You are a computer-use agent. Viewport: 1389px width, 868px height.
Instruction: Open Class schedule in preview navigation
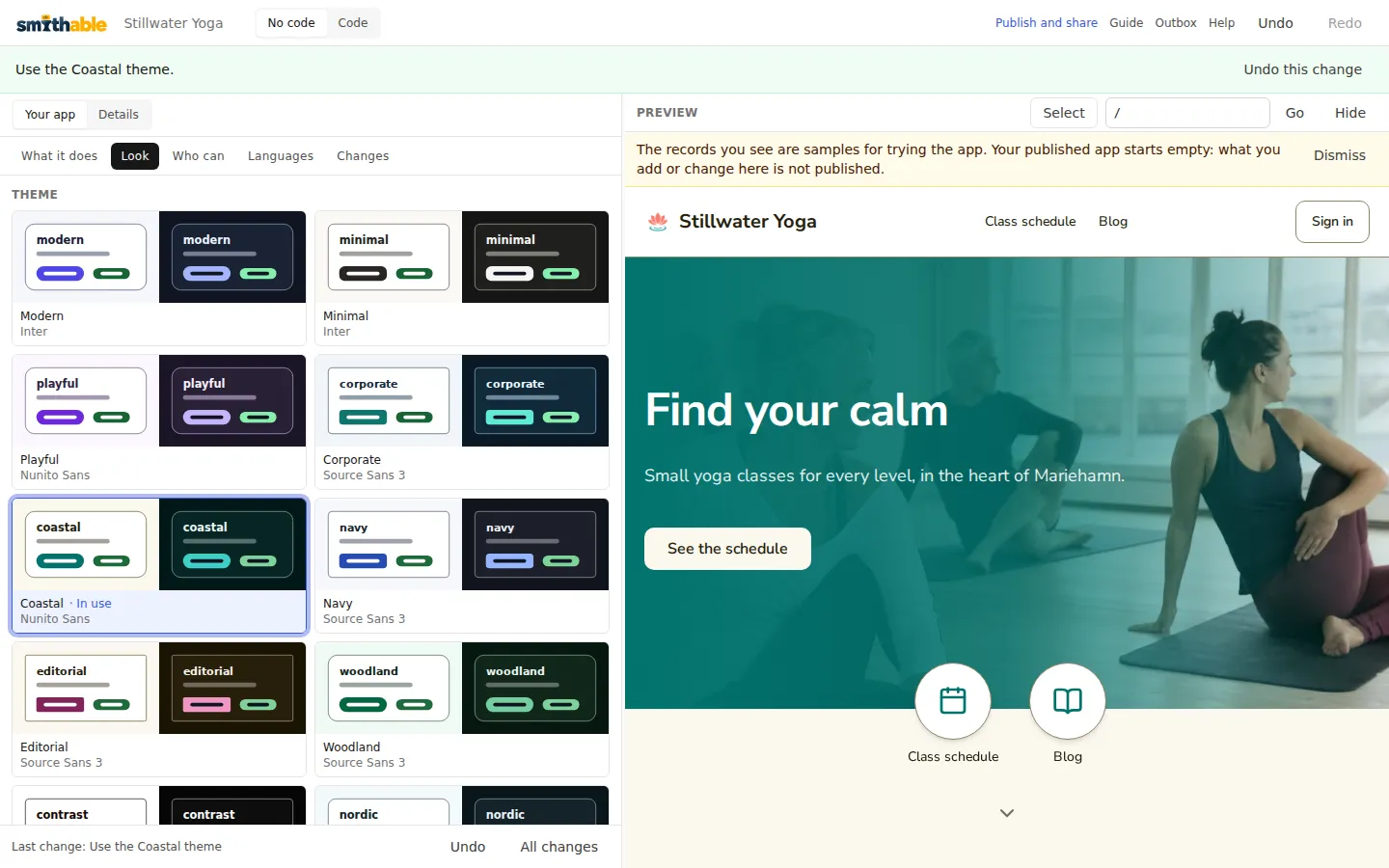[x=1030, y=222]
